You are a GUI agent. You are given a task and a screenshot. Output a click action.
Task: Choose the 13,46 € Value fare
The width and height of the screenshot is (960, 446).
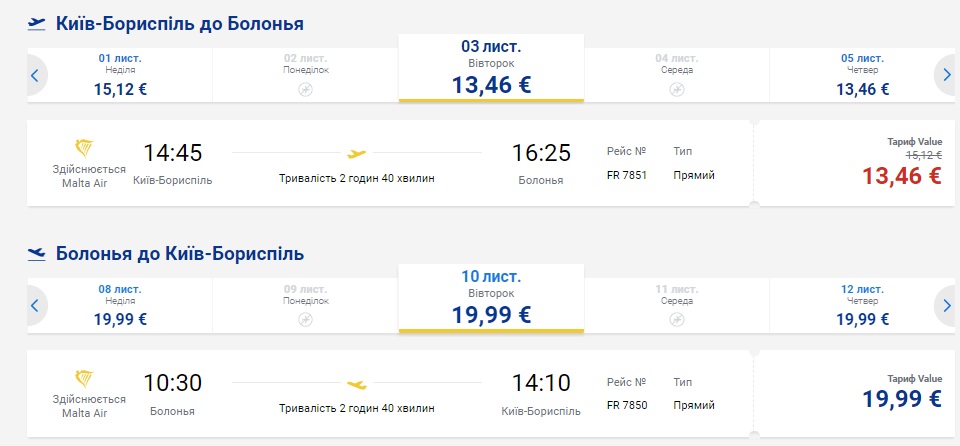click(x=901, y=176)
